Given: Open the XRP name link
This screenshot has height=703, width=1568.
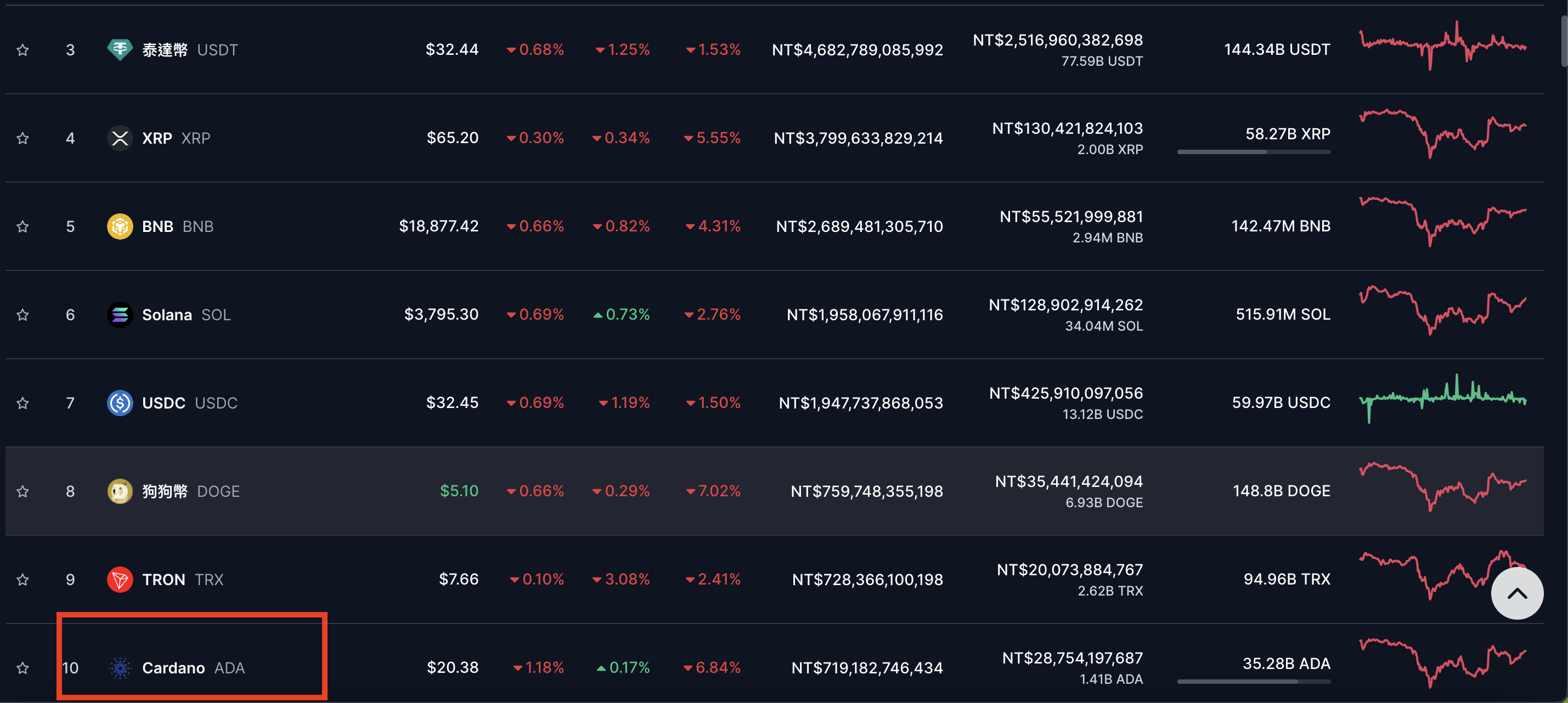Looking at the screenshot, I should pos(157,138).
